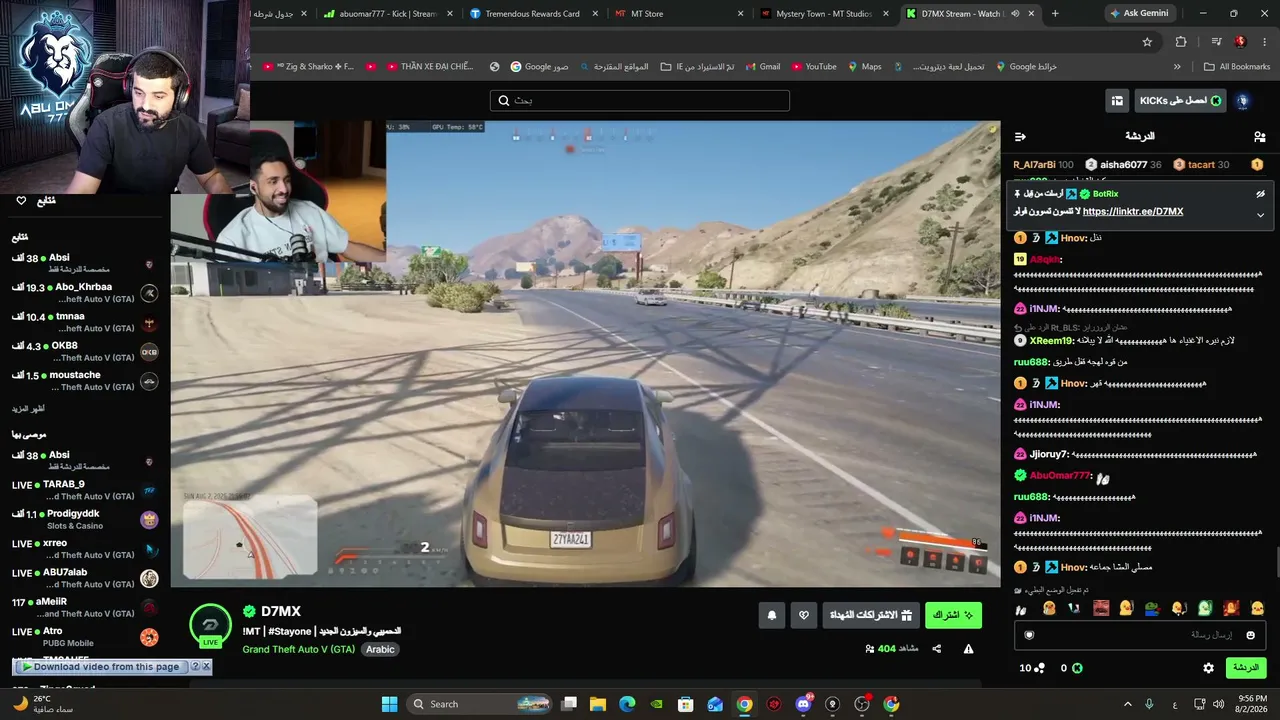Open browser extensions puzzle icon
The image size is (1280, 720).
point(1181,42)
